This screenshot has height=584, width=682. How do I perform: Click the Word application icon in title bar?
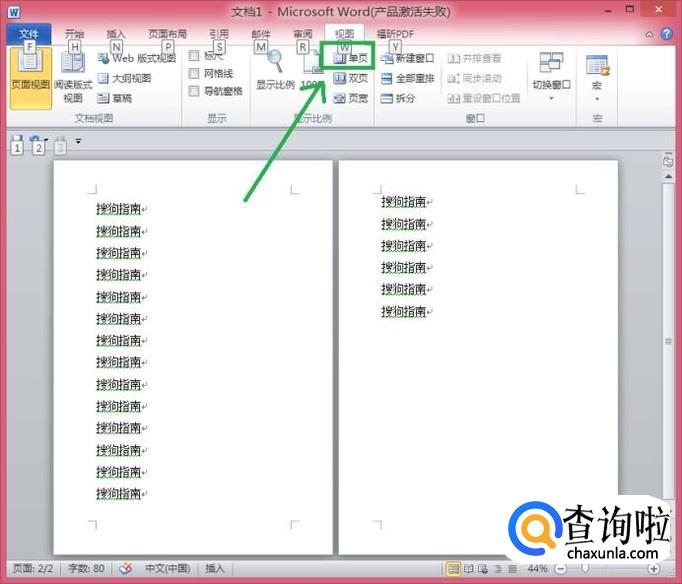(14, 12)
